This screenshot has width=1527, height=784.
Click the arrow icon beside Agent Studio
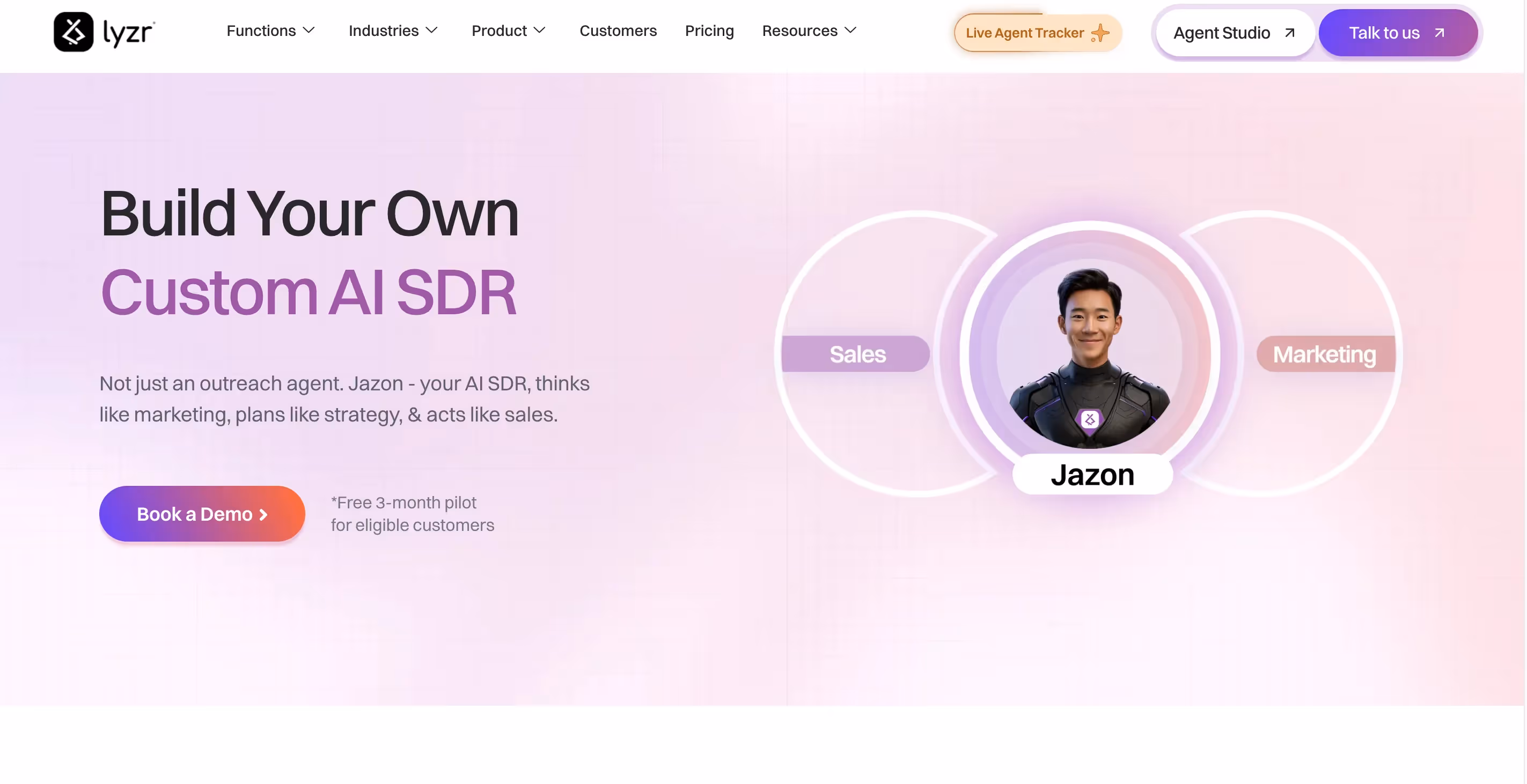coord(1289,33)
